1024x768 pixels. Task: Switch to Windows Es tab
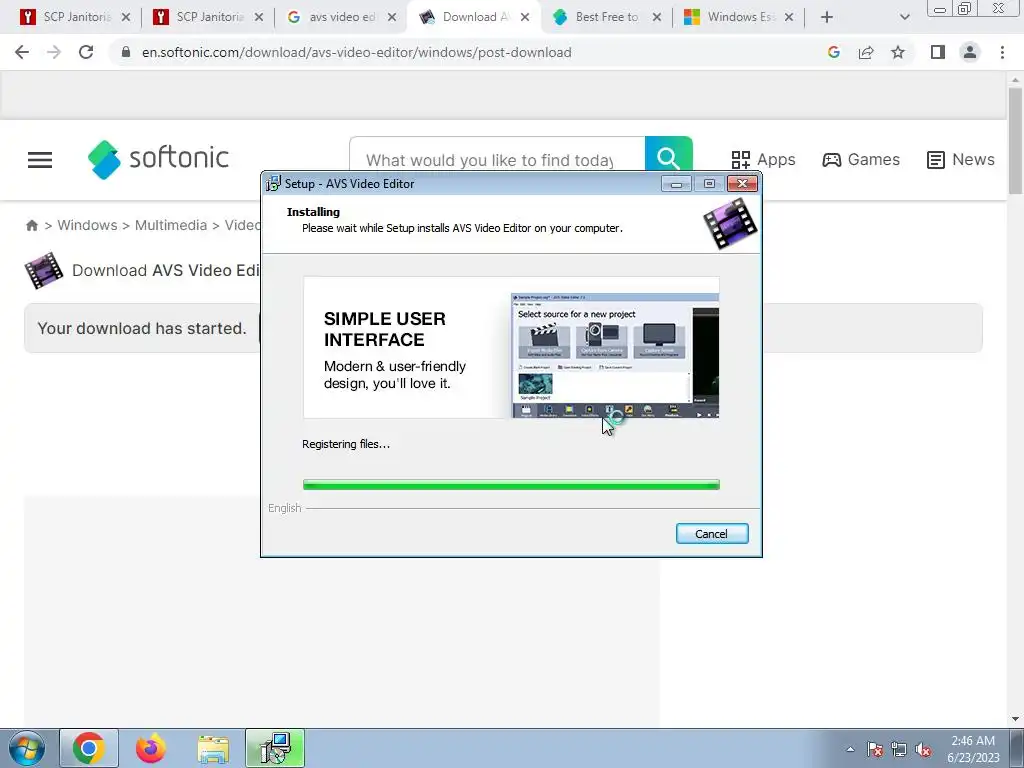point(739,17)
